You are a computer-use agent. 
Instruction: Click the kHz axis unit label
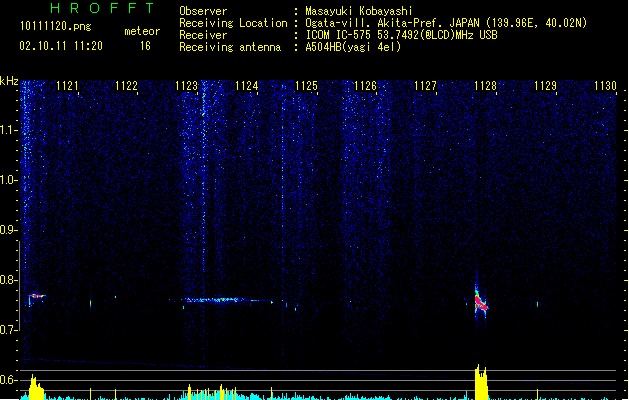(x=9, y=81)
